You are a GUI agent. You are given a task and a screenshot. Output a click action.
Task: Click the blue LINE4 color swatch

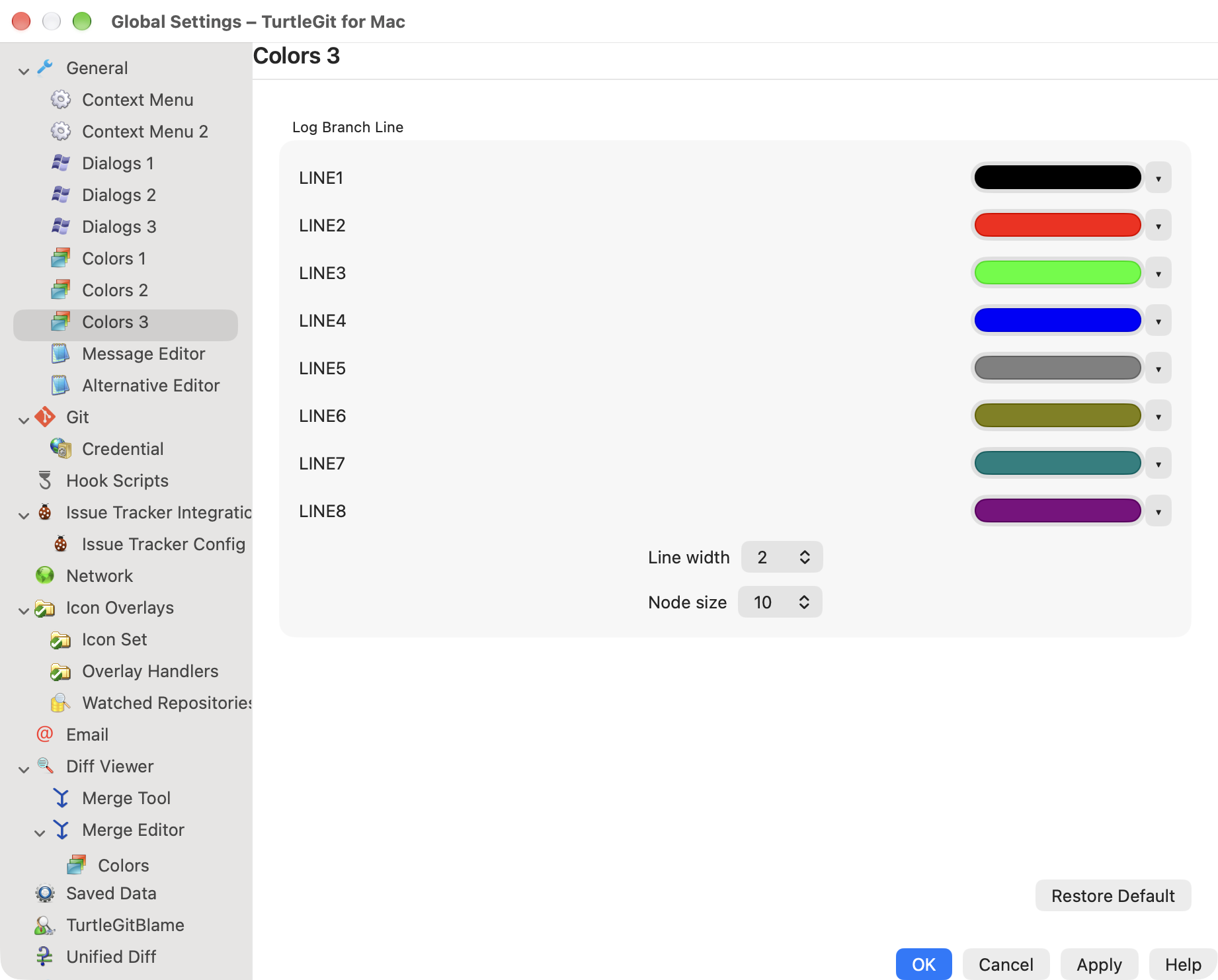point(1057,320)
